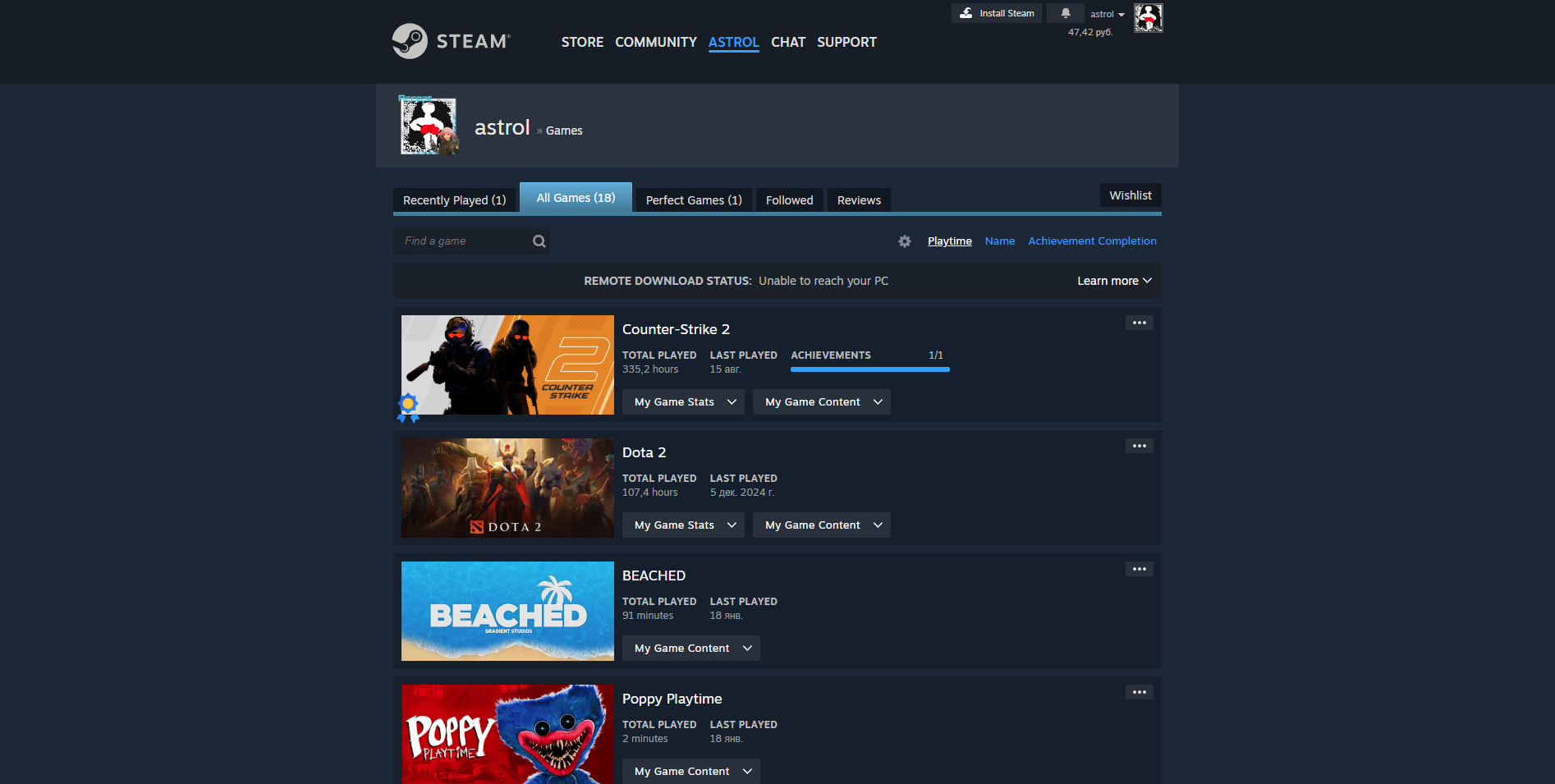Open the gear settings icon near sorting

(x=905, y=241)
